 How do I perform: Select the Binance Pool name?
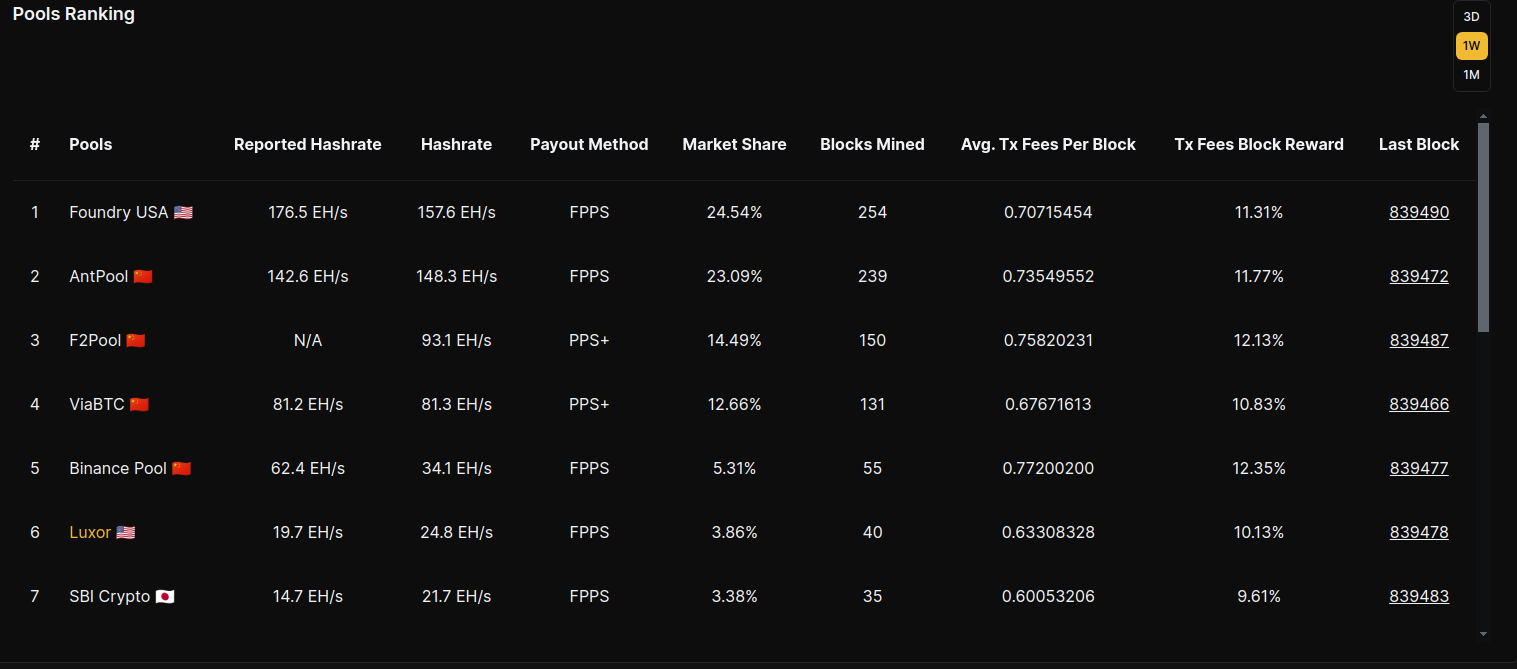point(118,468)
